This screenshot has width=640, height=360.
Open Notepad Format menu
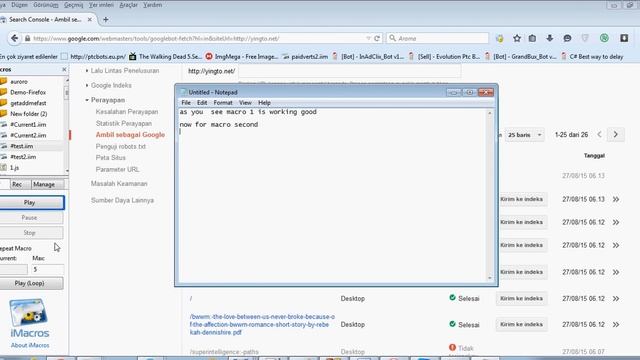(x=223, y=103)
